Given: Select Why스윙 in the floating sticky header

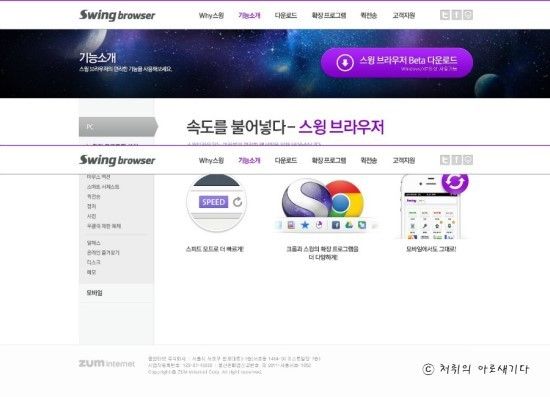Looking at the screenshot, I should tap(211, 161).
